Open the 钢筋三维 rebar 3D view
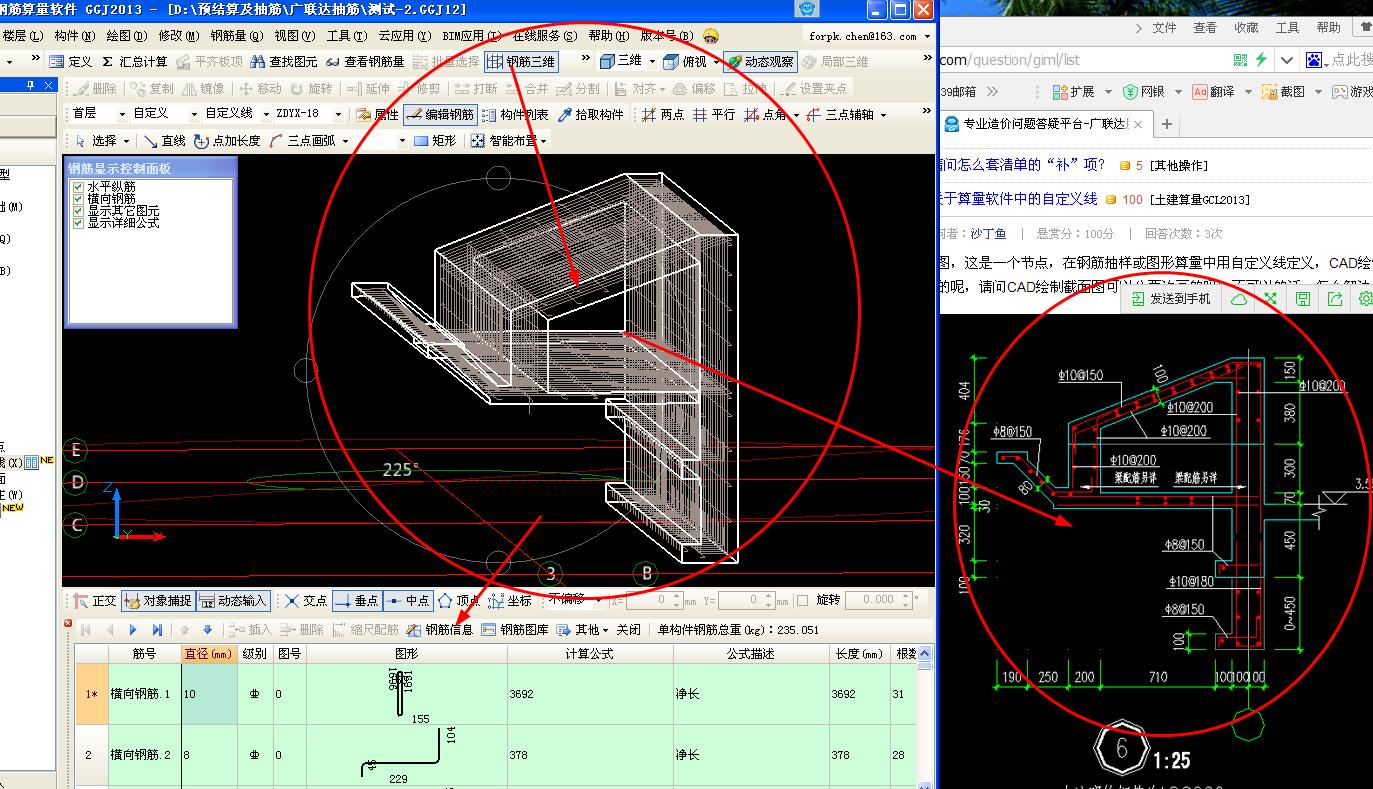 (x=519, y=60)
